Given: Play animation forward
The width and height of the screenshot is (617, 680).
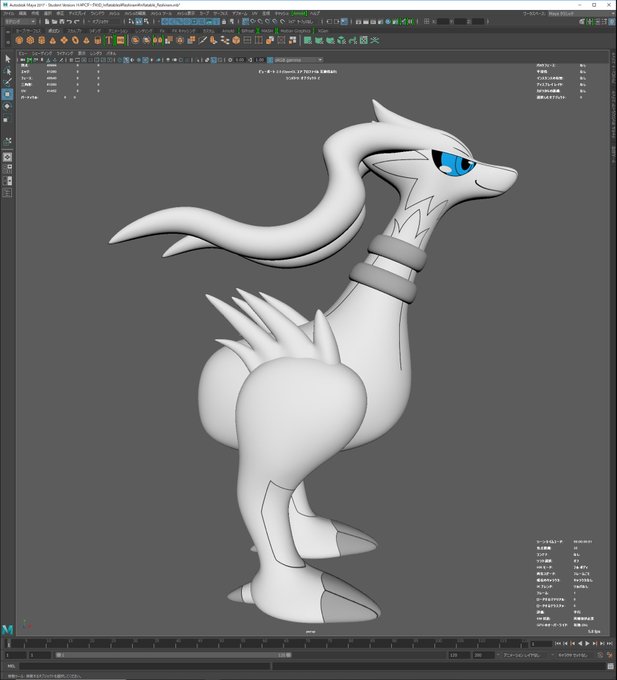Looking at the screenshot, I should click(587, 643).
